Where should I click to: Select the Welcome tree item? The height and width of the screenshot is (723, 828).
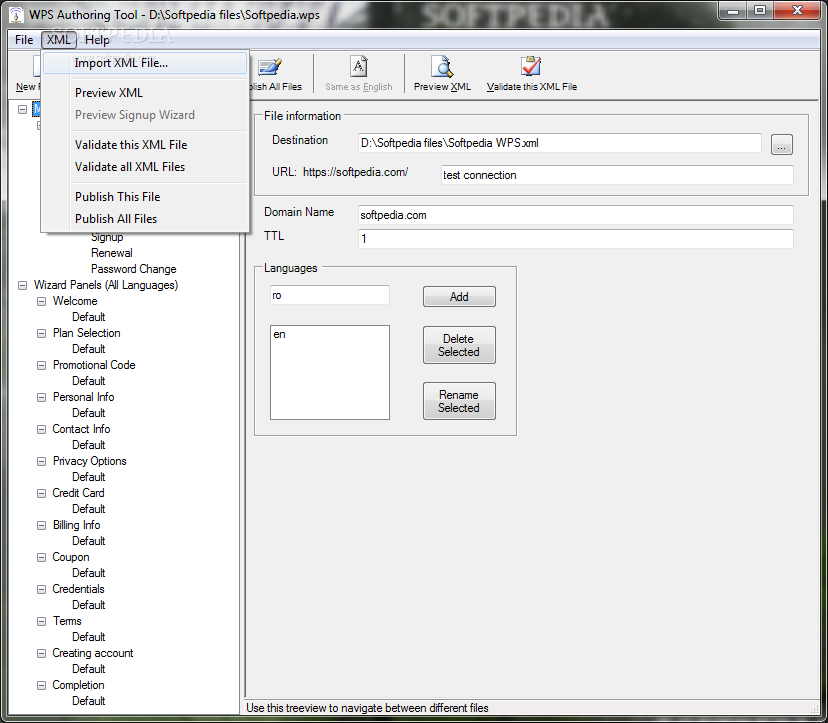coord(75,301)
